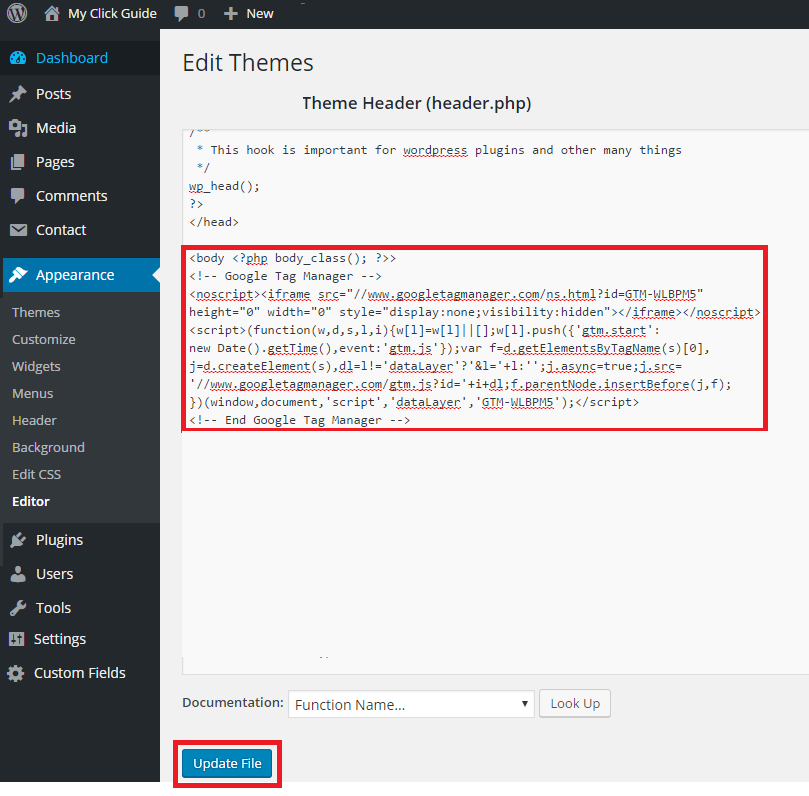This screenshot has width=809, height=796.
Task: Open My Click Guide site link
Action: tap(112, 13)
